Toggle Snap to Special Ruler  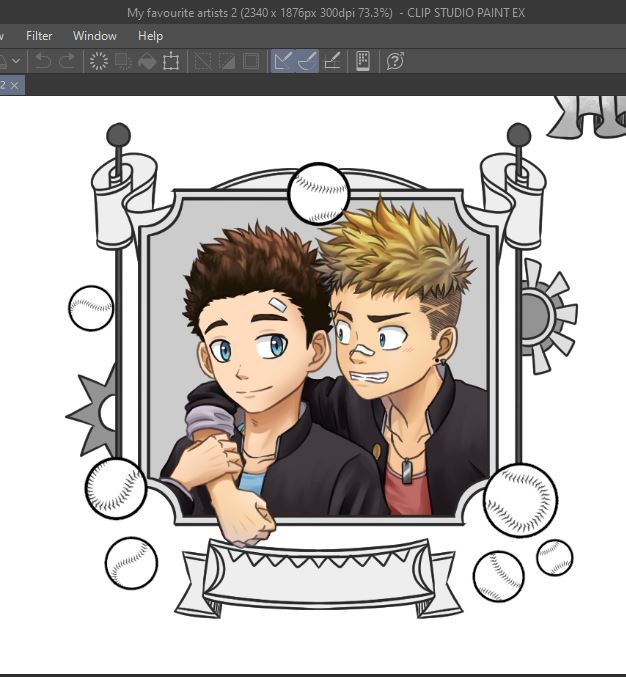tap(307, 61)
